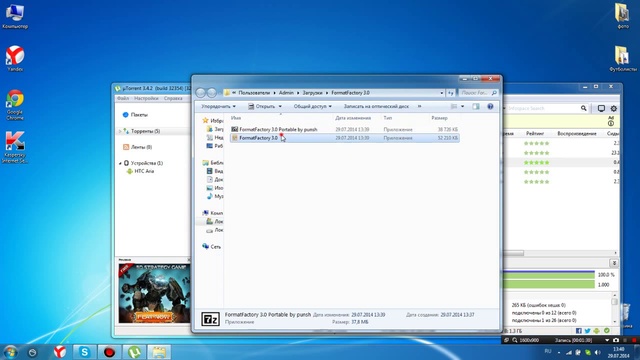Viewport: 640px width, 360px height.
Task: Click 'Открыть' in Explorer toolbar
Action: tap(261, 107)
